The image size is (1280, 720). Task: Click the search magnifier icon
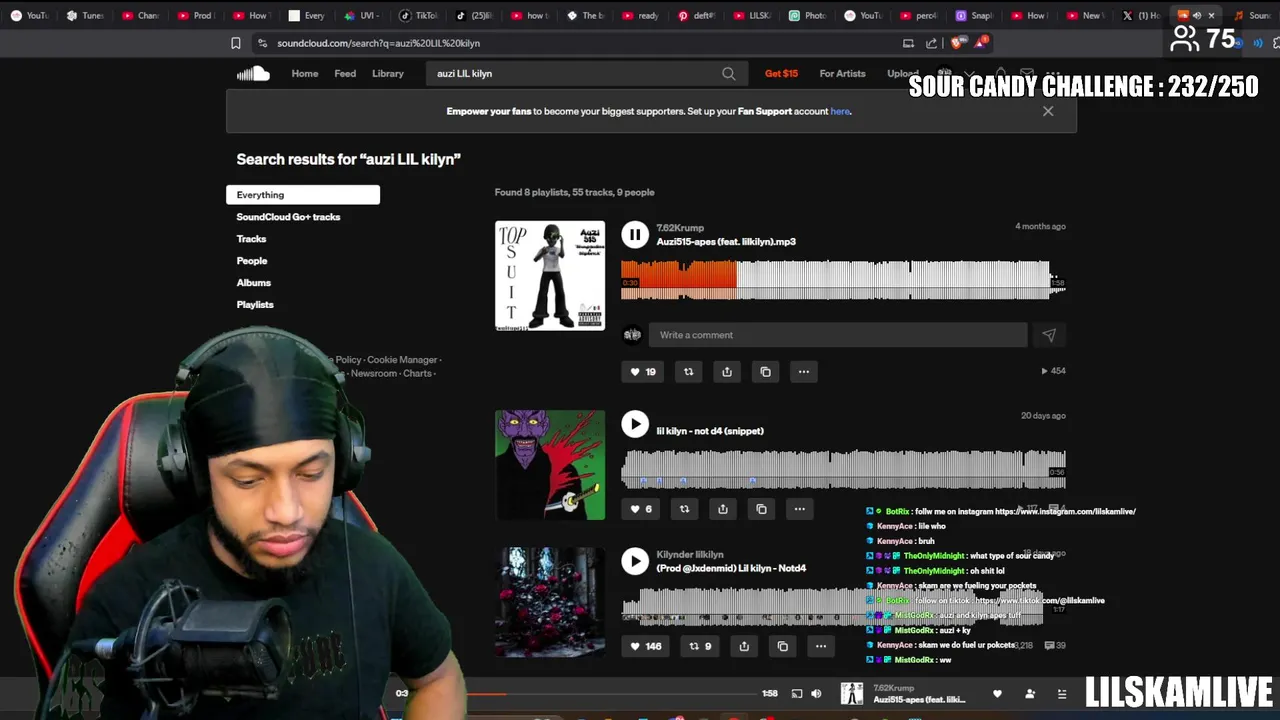729,73
